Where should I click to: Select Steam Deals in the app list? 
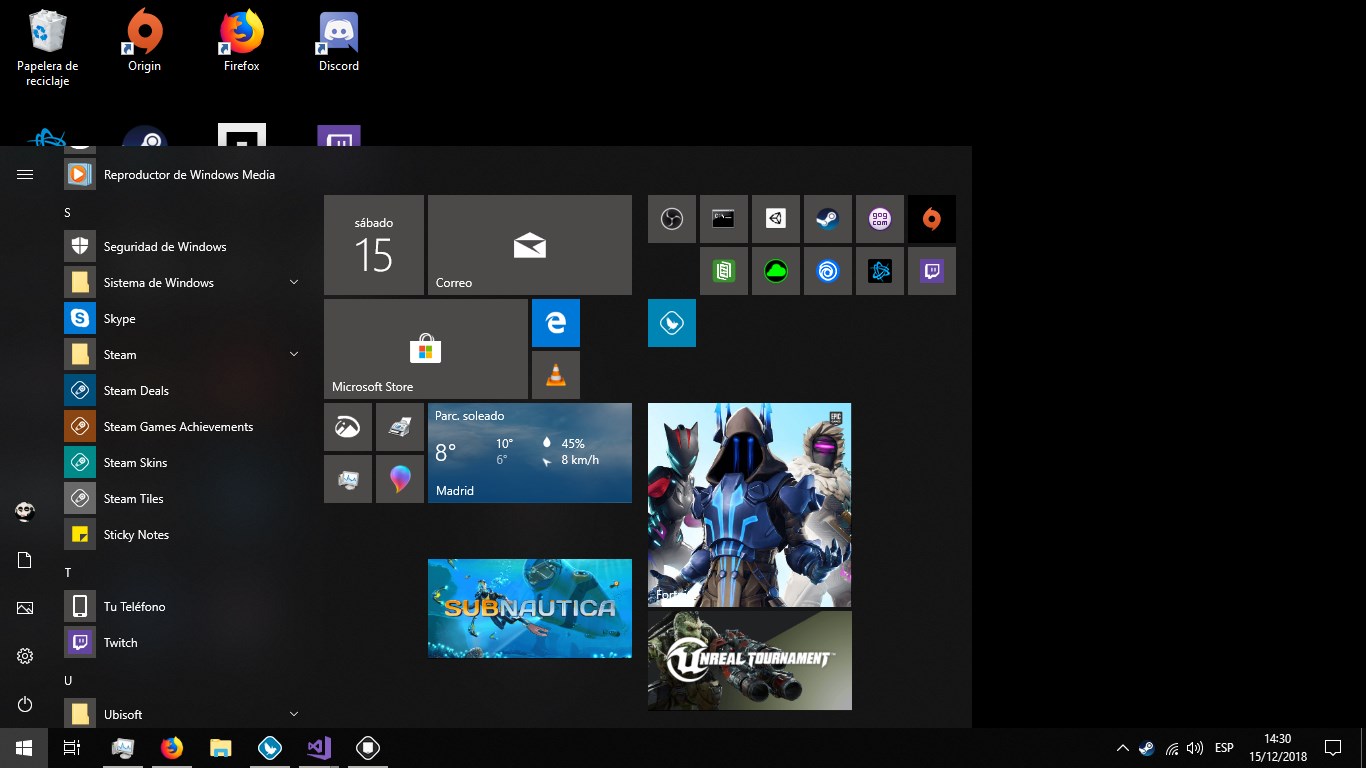point(182,391)
